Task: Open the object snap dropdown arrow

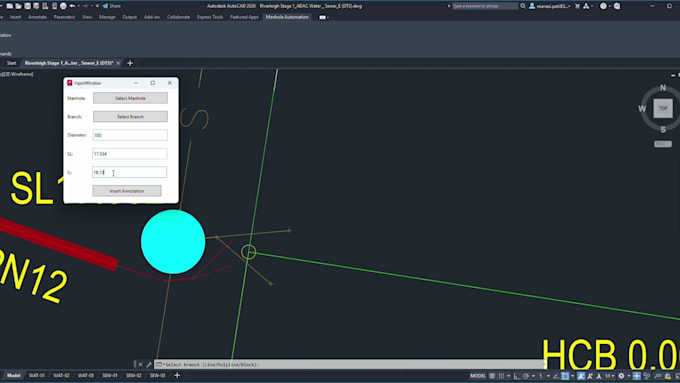Action: pyautogui.click(x=572, y=376)
